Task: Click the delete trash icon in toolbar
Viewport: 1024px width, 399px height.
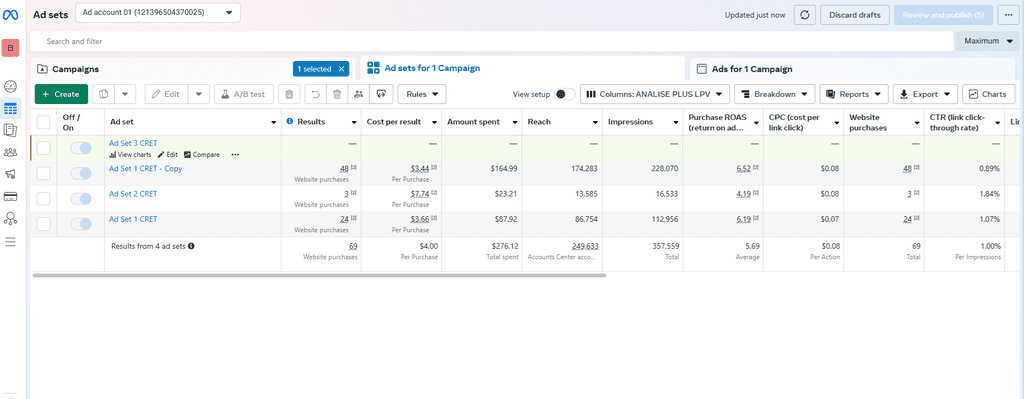Action: [x=337, y=94]
